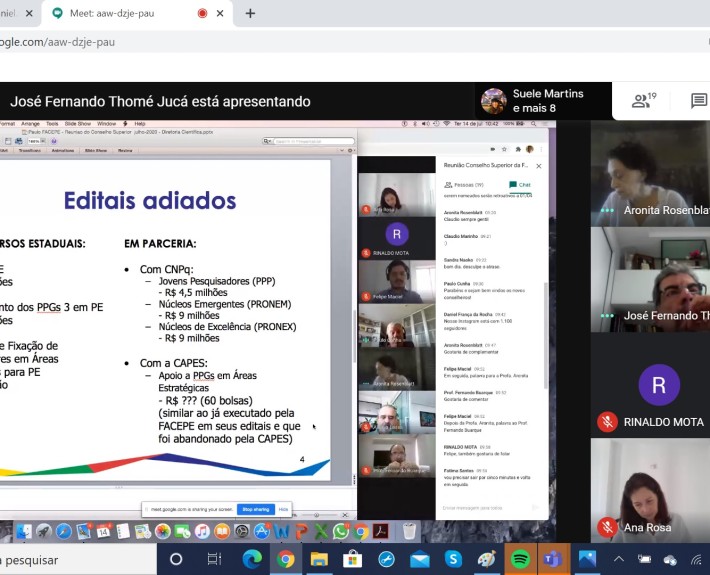The width and height of the screenshot is (710, 575).
Task: Open File Explorer from taskbar
Action: tap(319, 560)
